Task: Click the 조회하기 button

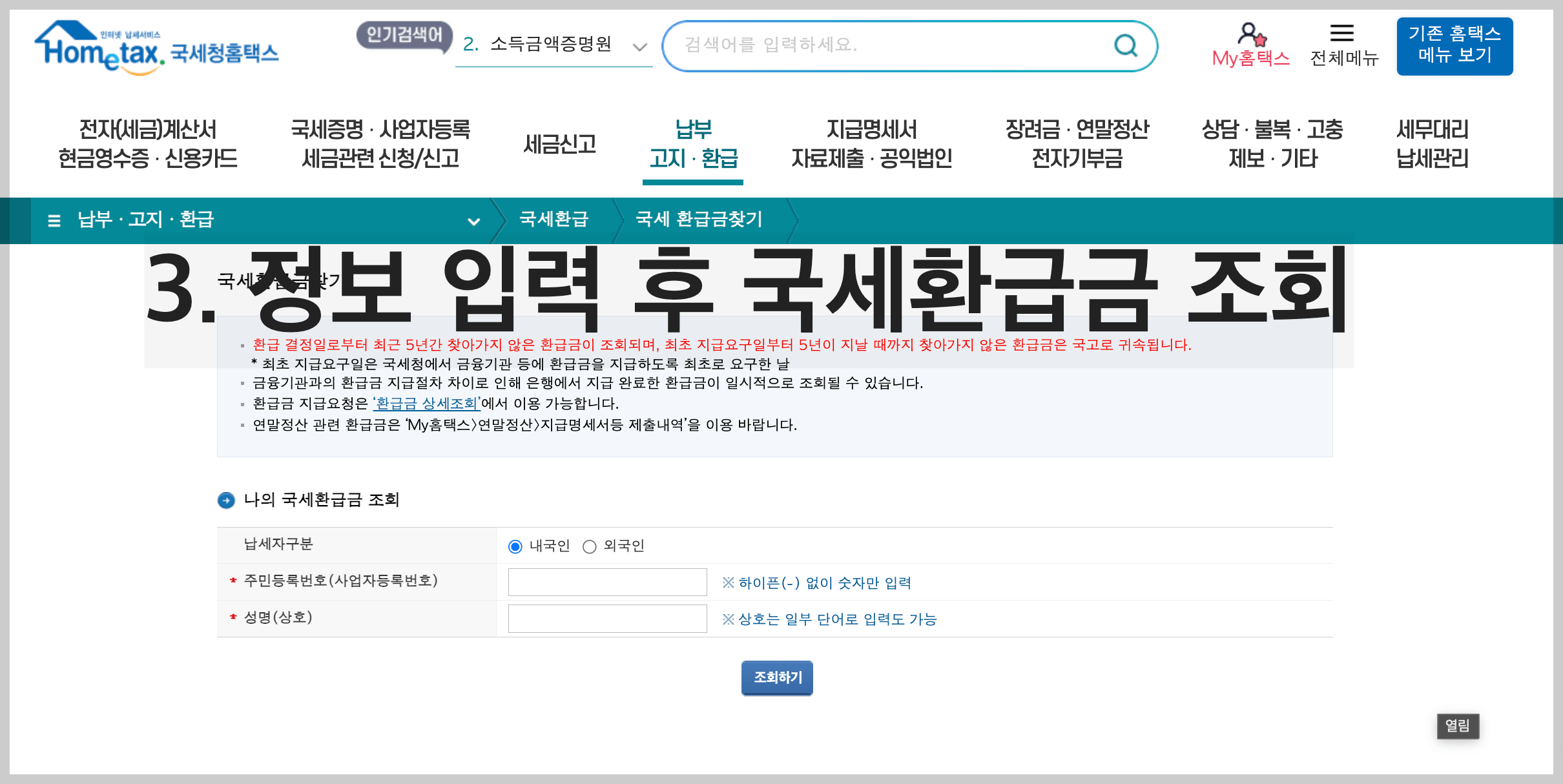Action: (777, 677)
